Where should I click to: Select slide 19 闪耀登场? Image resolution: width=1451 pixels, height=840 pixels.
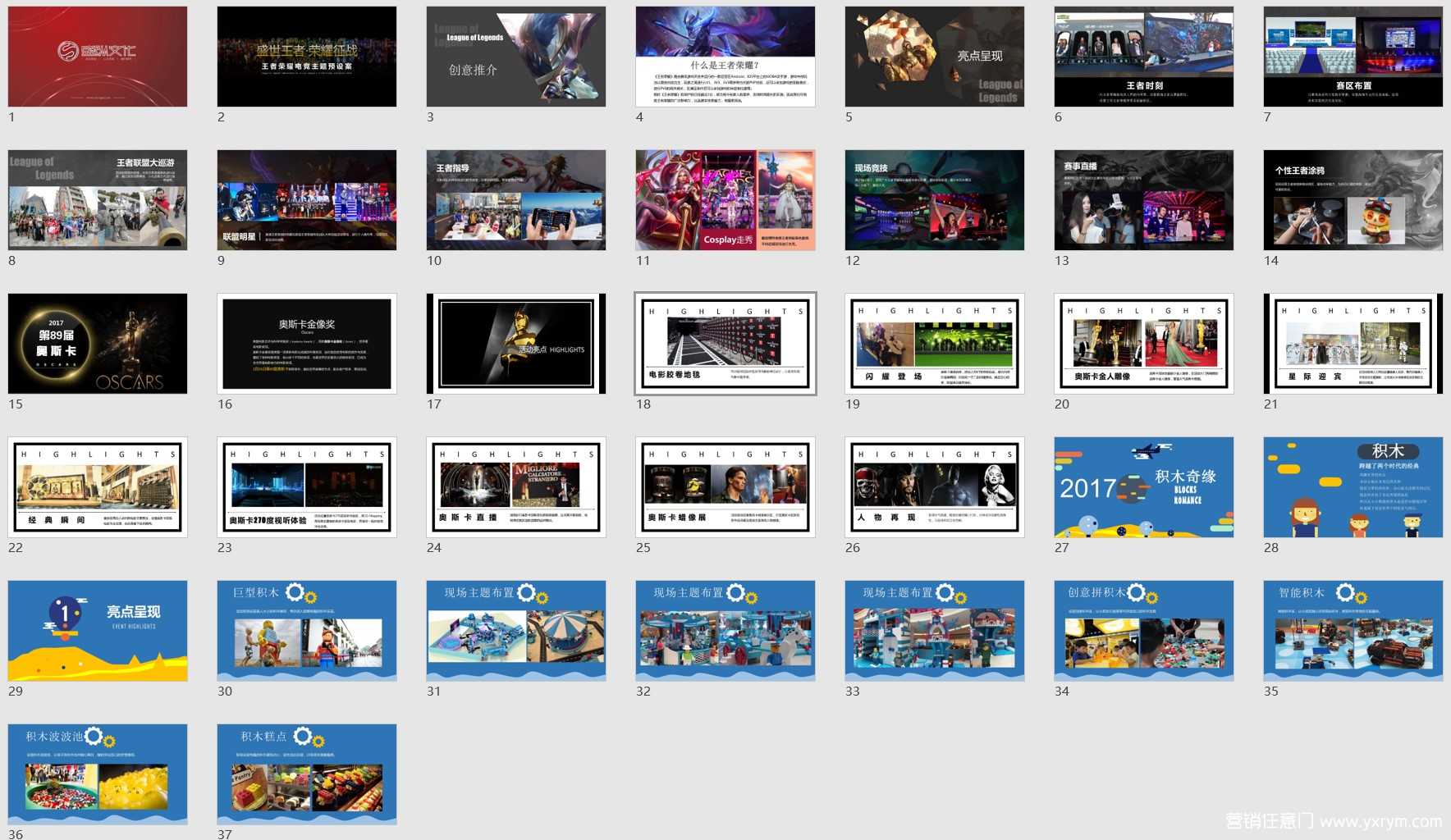[x=935, y=344]
